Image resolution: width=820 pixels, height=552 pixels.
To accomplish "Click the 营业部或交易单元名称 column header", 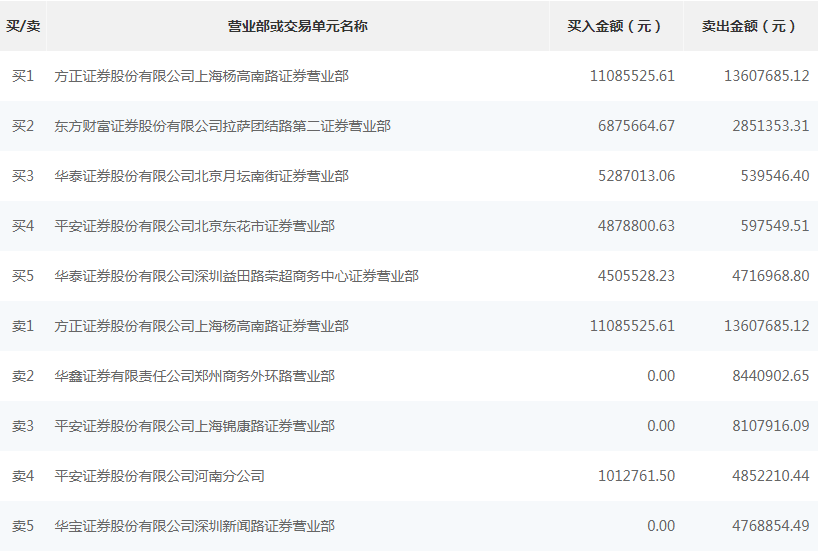I will [298, 26].
